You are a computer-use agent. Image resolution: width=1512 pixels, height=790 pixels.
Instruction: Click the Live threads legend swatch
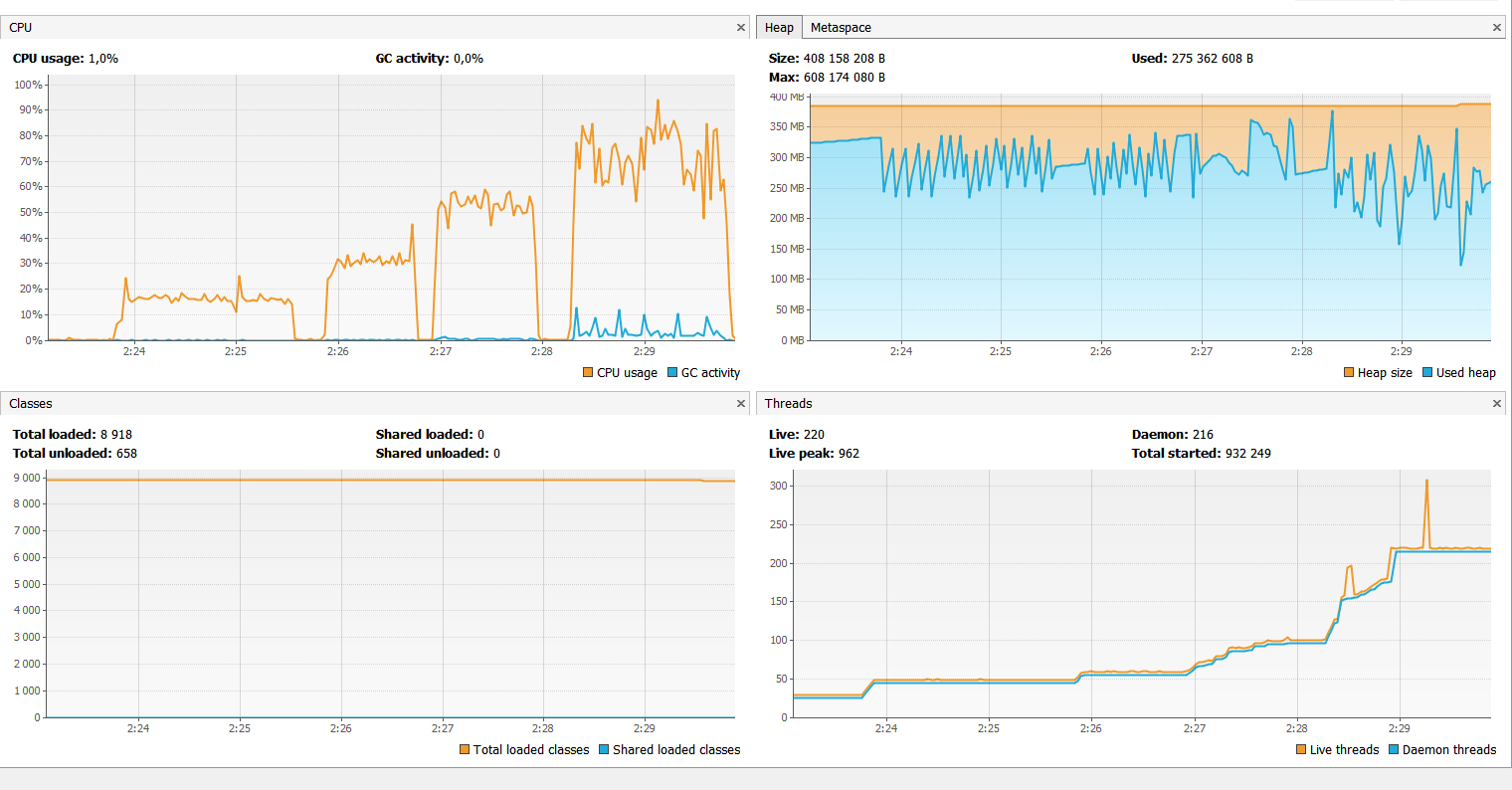point(1301,750)
